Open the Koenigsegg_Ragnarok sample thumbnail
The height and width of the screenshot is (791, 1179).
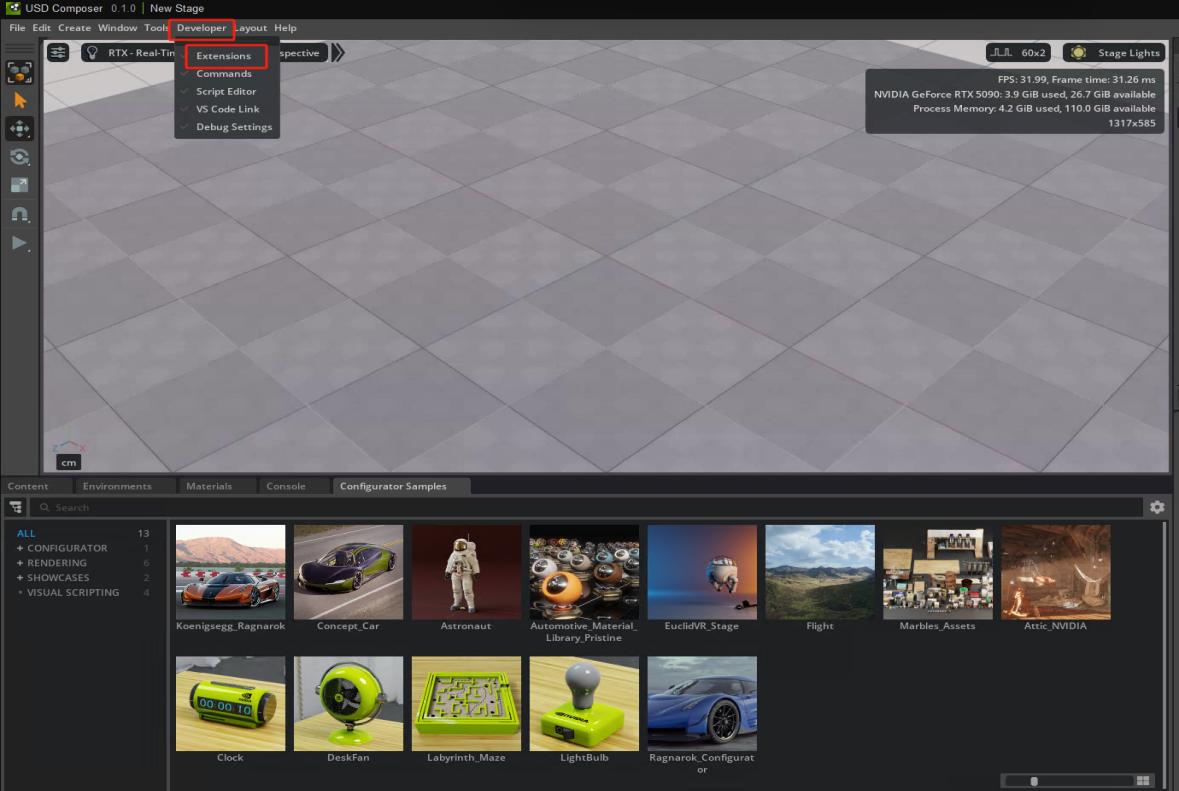(231, 572)
